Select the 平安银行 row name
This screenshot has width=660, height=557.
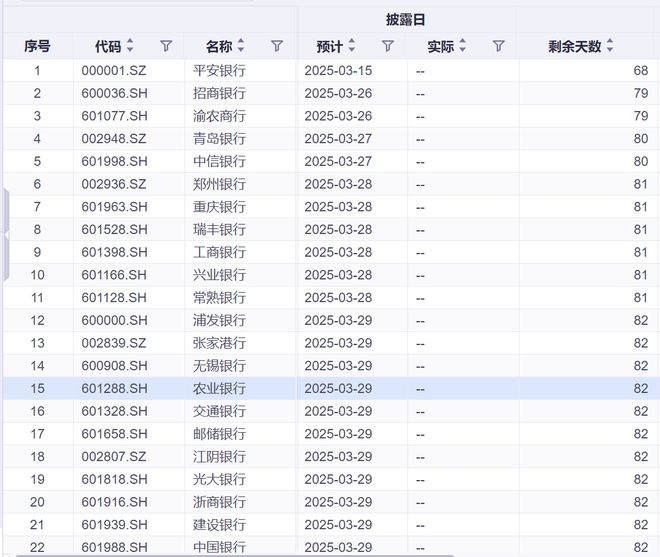coord(219,70)
